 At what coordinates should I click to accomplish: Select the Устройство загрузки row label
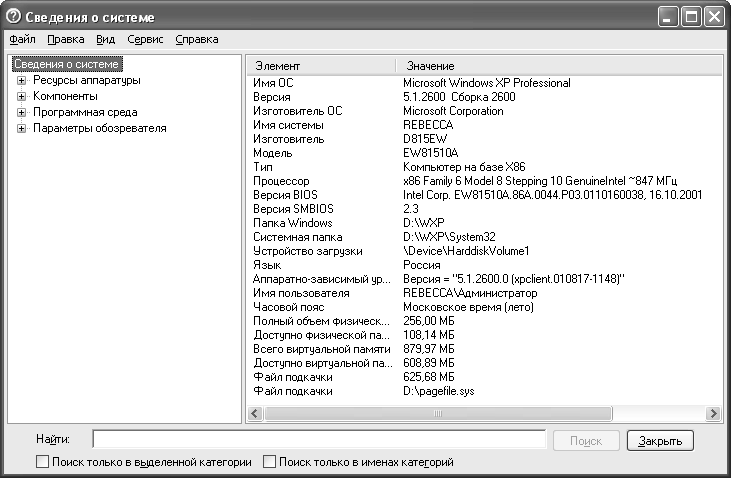(x=308, y=251)
